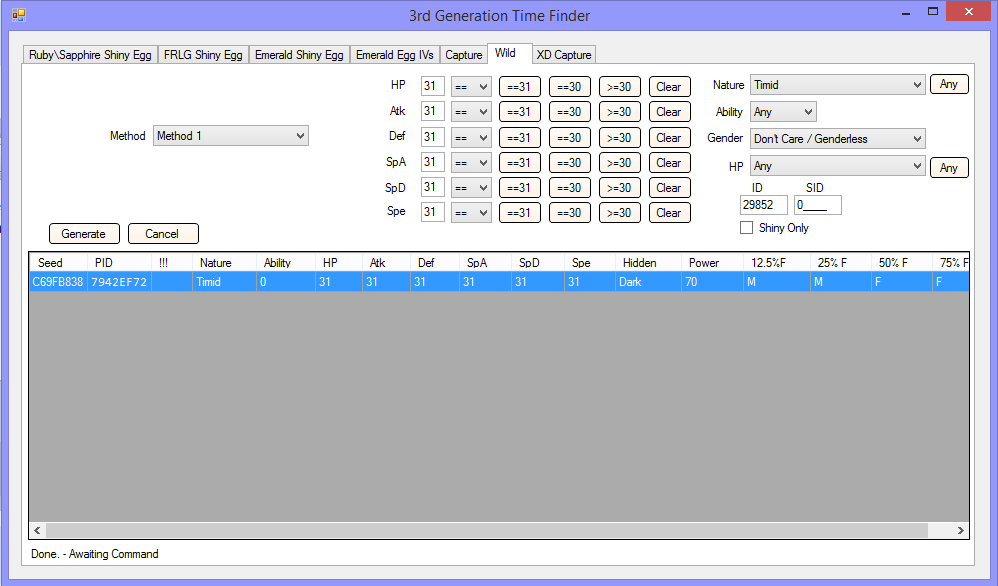Open the XD Capture tab
The image size is (998, 586).
[564, 55]
